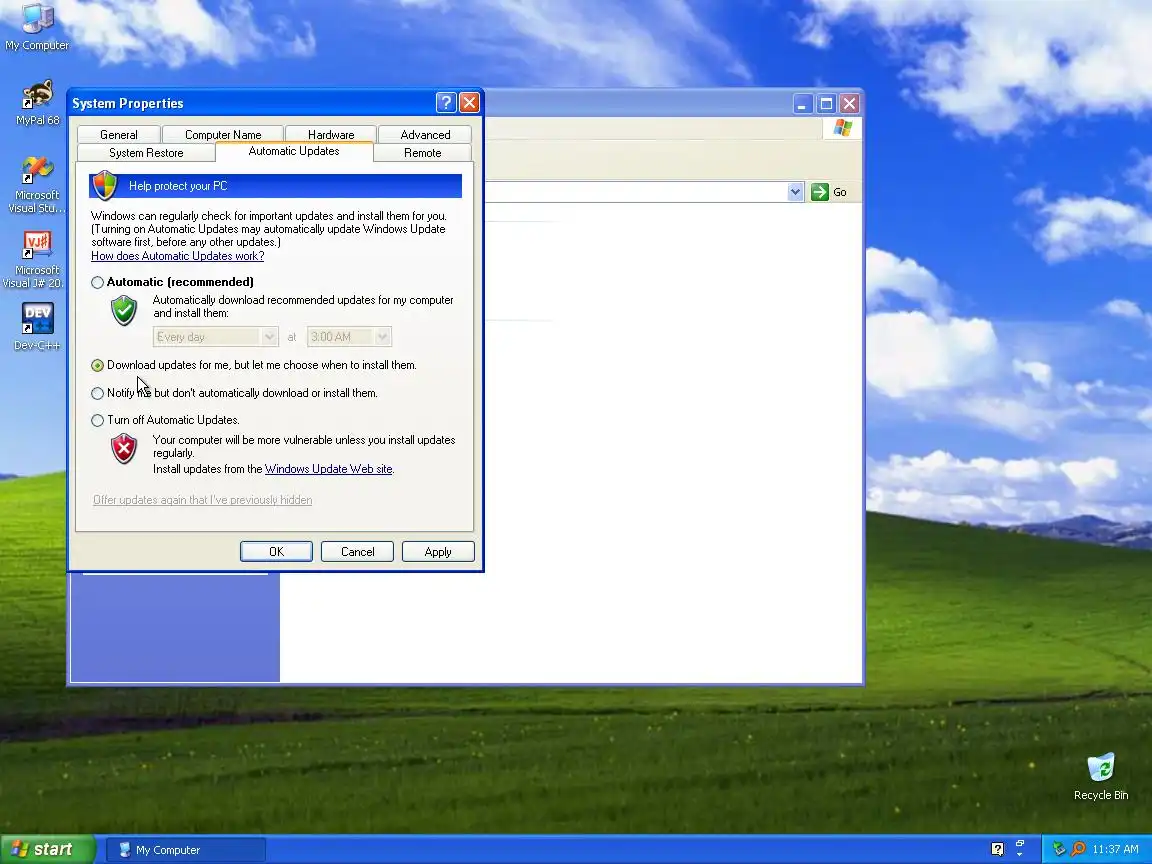Click the My Computer taskbar button
Image resolution: width=1152 pixels, height=864 pixels.
coord(186,849)
